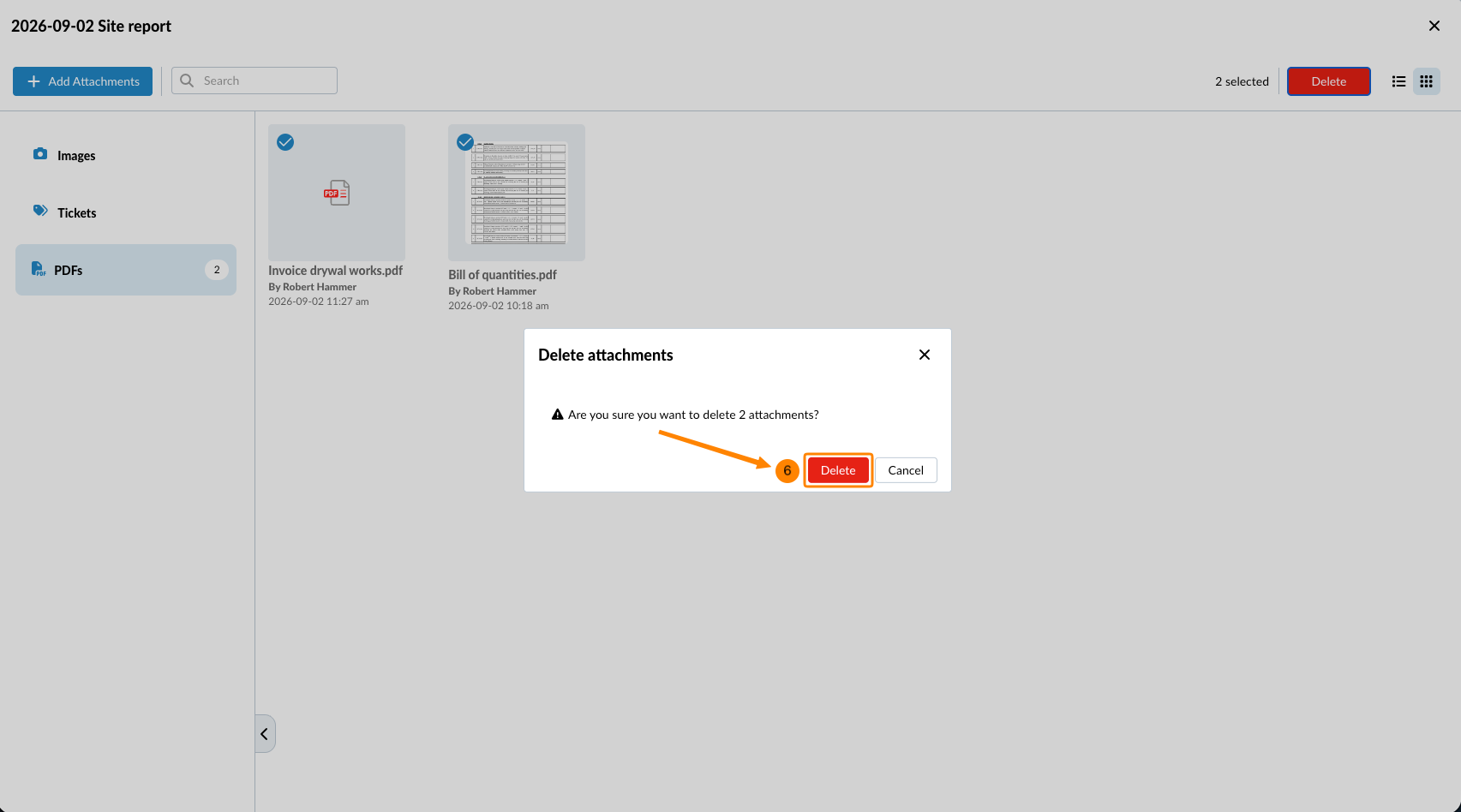Click the warning triangle icon in dialog
1461x812 pixels.
click(x=558, y=415)
